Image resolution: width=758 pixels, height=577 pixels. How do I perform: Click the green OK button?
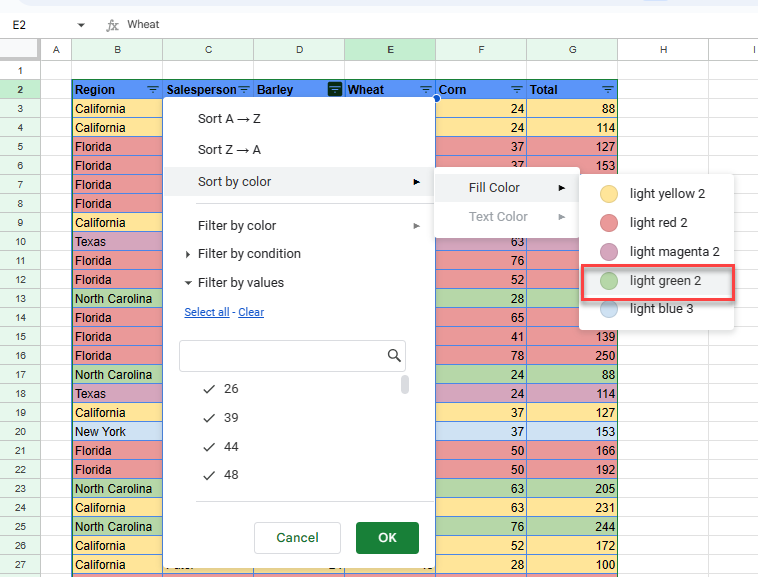pos(387,538)
